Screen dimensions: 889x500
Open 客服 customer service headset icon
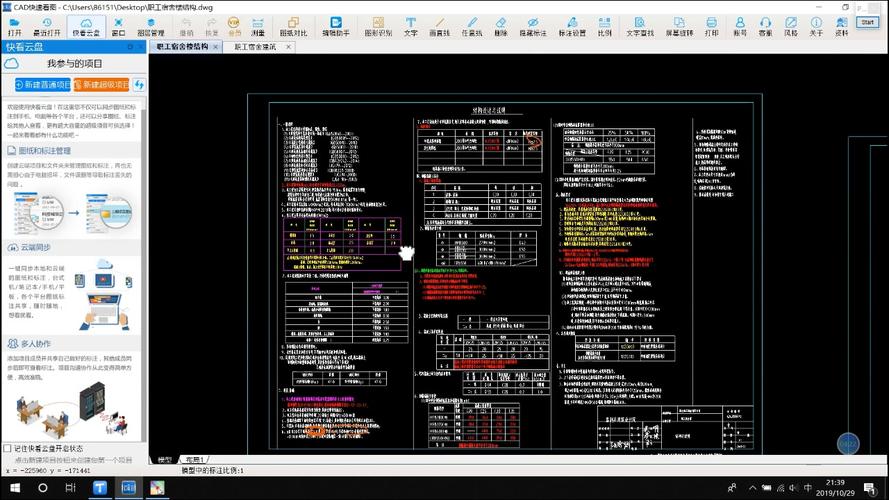tap(765, 27)
